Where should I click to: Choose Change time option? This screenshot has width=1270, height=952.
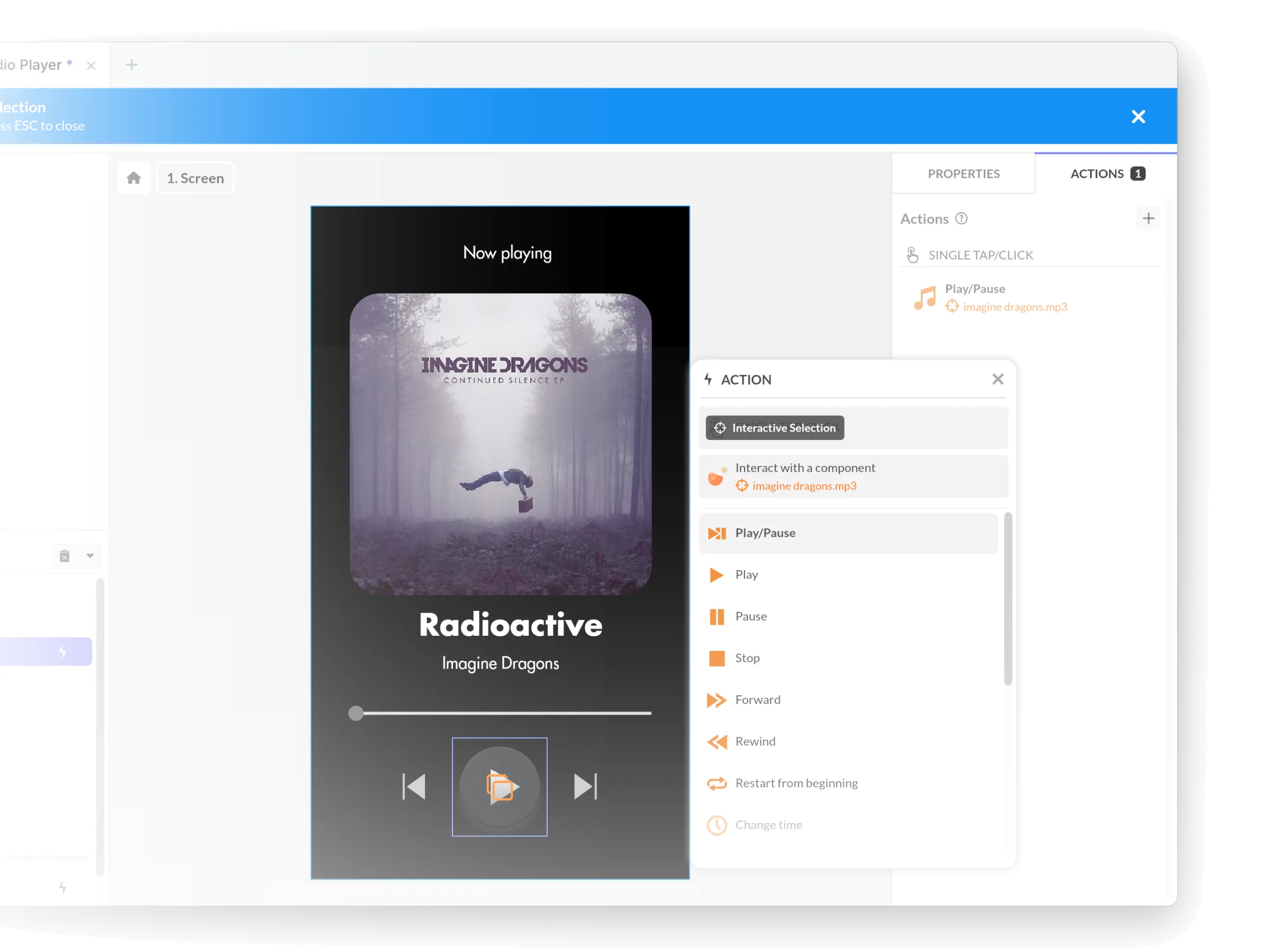pos(848,825)
